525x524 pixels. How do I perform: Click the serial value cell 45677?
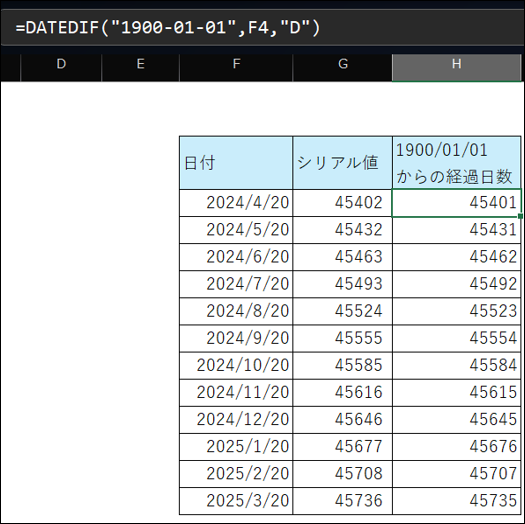click(x=343, y=447)
